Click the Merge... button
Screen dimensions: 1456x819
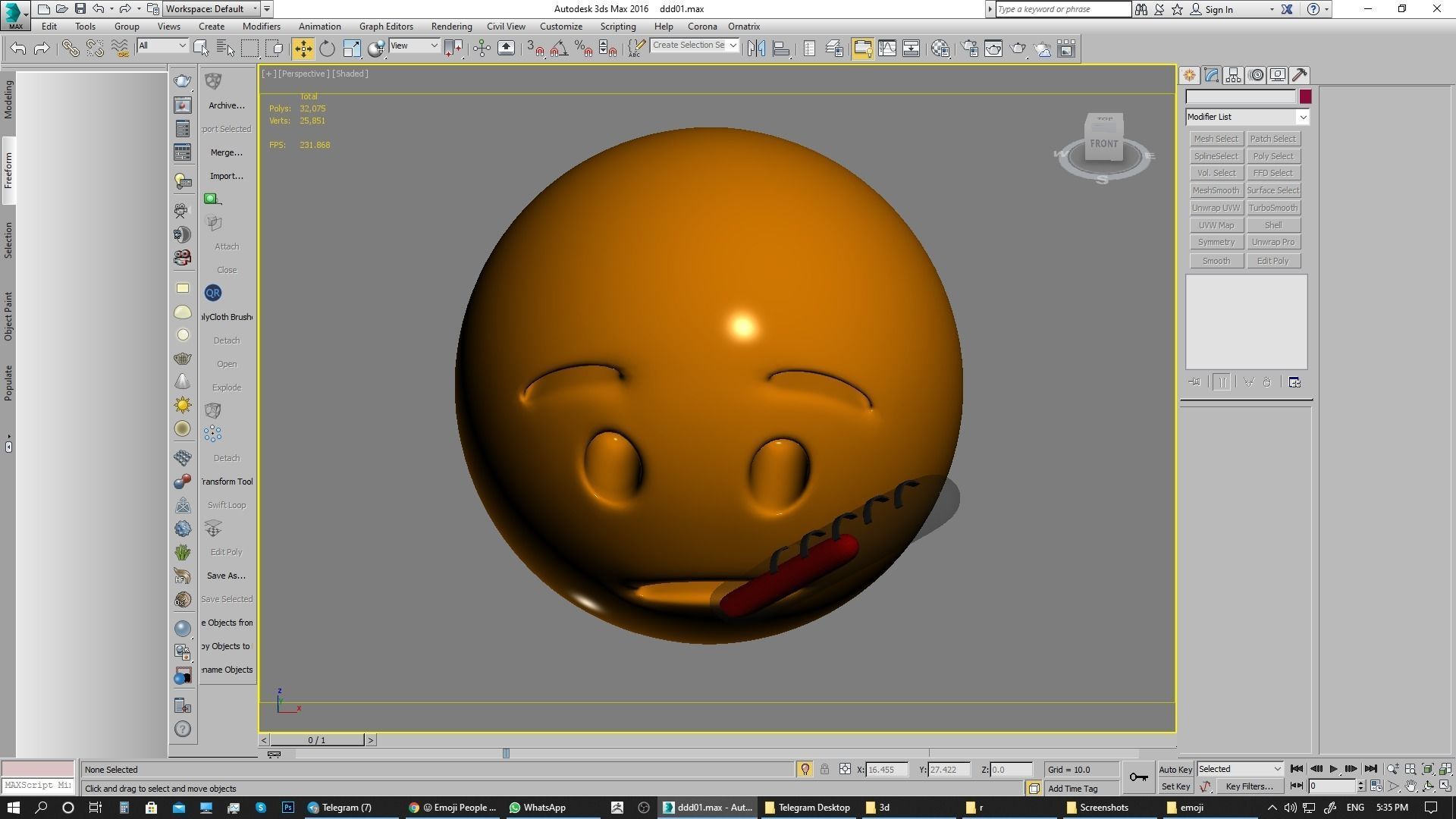tap(226, 152)
